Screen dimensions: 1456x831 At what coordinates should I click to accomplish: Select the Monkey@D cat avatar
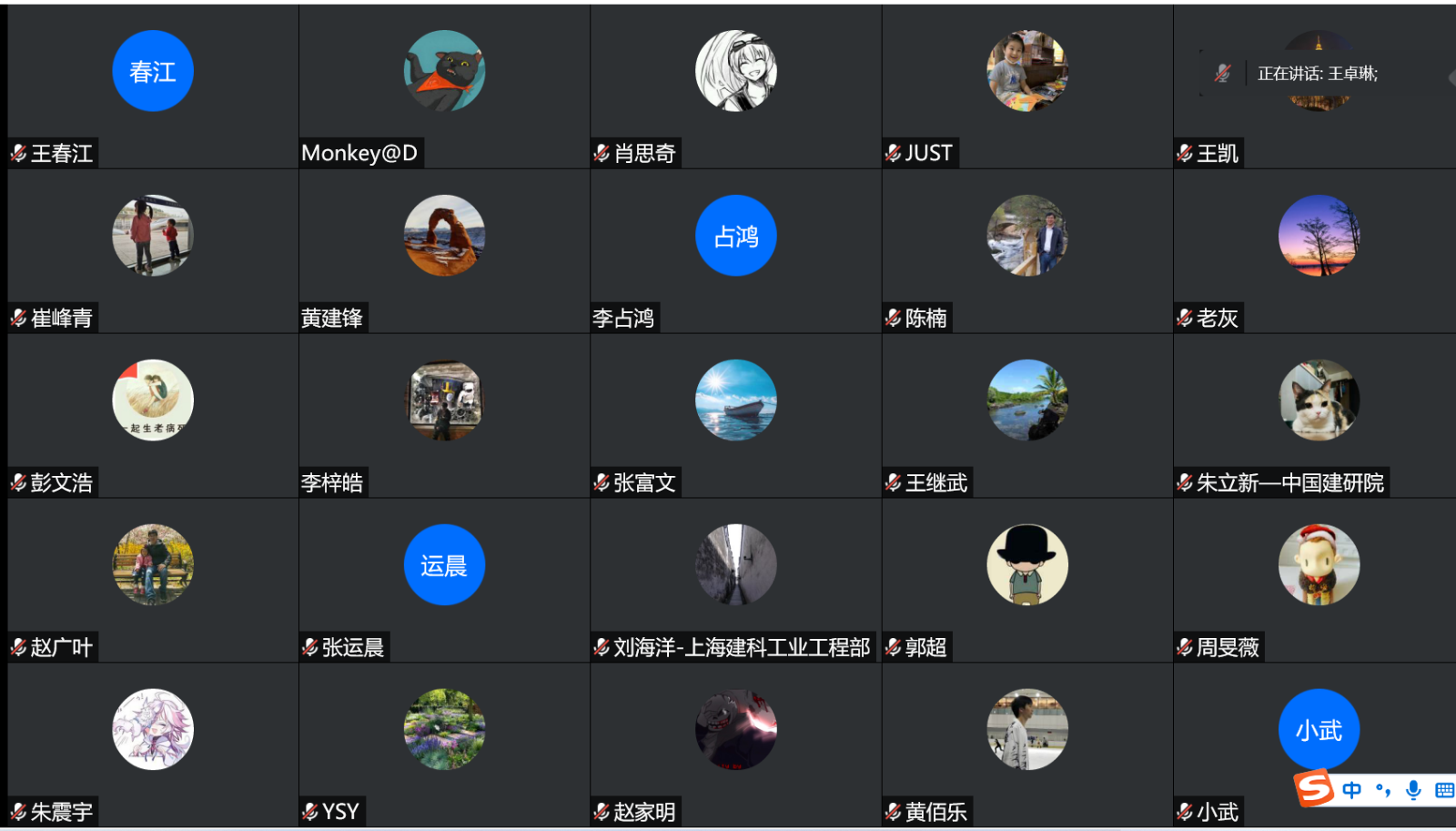tap(444, 71)
